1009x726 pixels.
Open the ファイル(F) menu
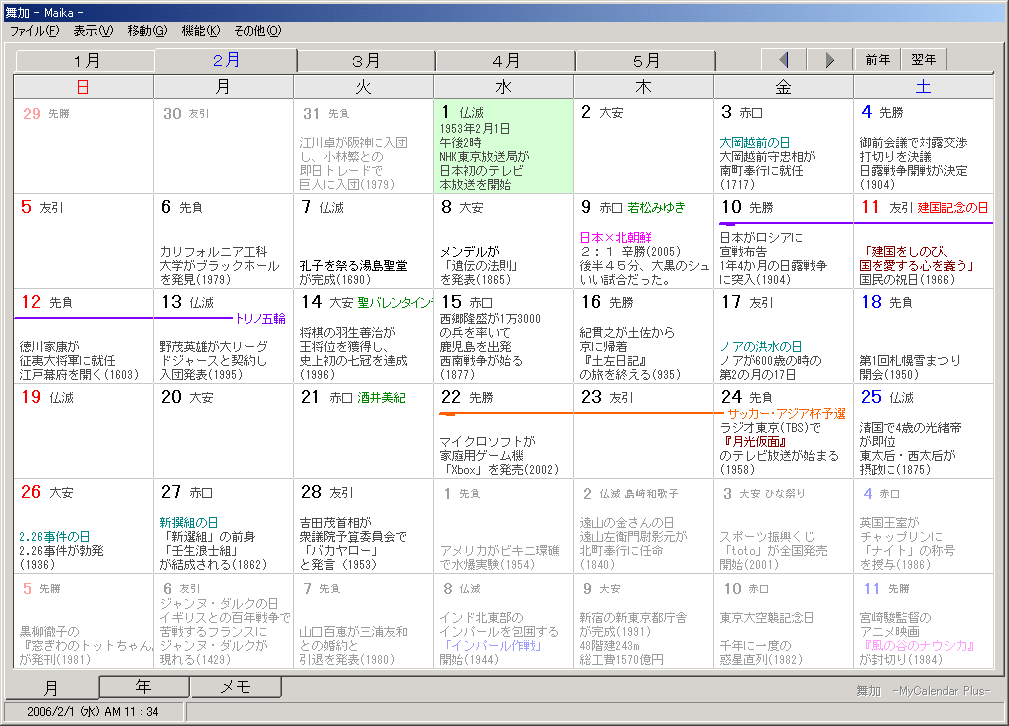35,31
